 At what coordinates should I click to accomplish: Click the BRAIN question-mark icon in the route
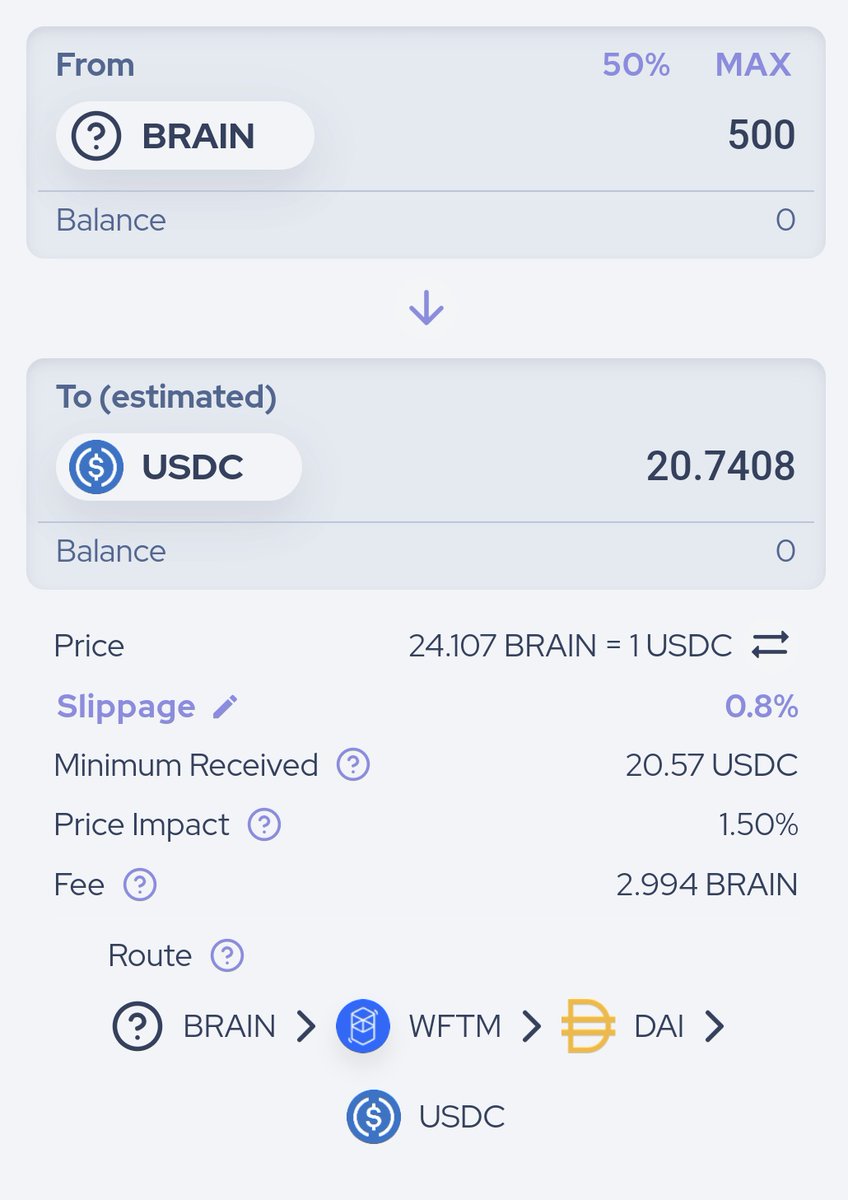click(137, 1026)
